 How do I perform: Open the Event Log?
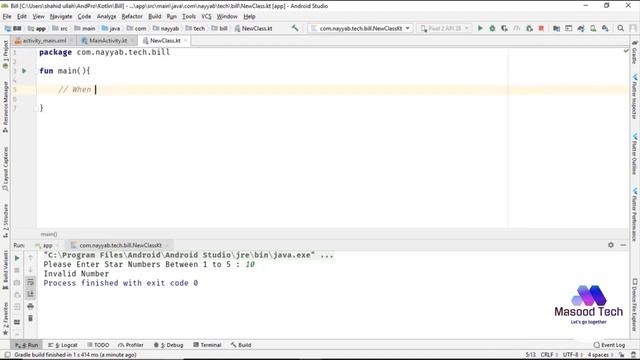tap(609, 345)
